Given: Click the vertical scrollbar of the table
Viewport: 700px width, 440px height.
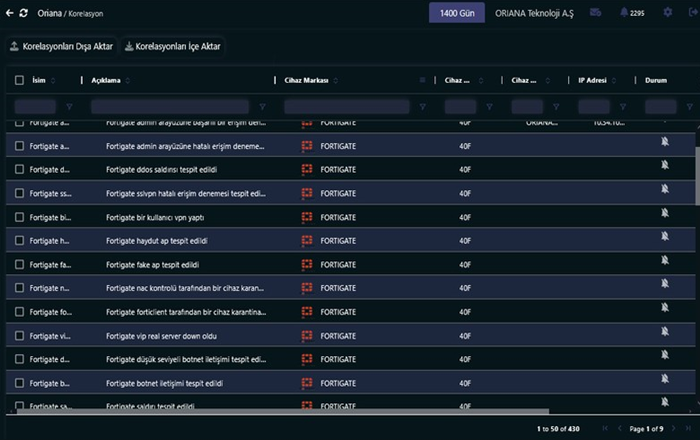Looking at the screenshot, I should 697,176.
